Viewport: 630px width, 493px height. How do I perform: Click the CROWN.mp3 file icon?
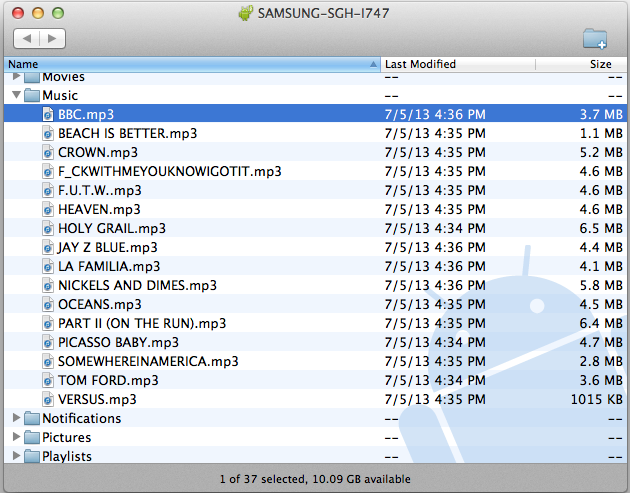[48, 152]
